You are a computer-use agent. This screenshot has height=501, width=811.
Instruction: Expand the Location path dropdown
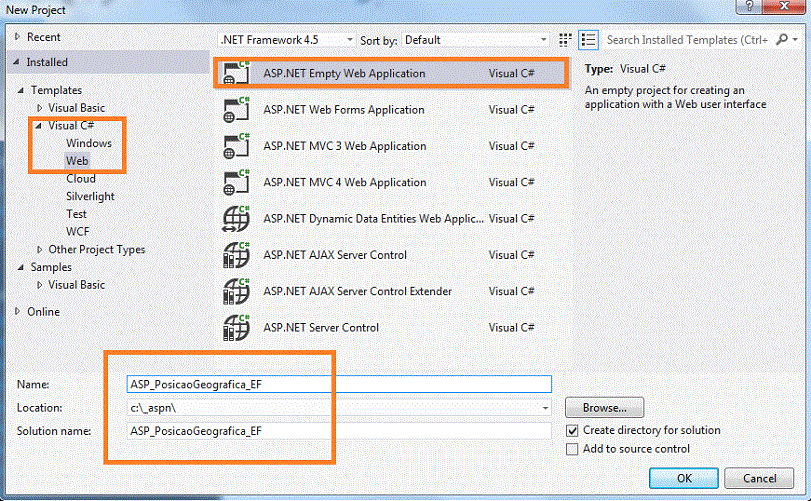click(545, 408)
